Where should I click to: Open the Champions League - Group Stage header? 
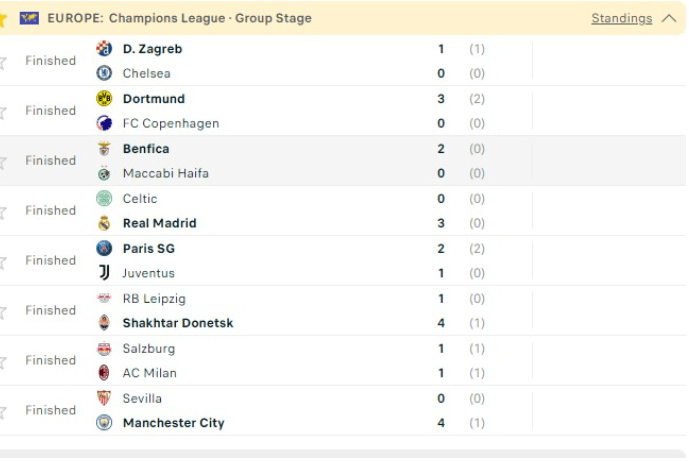[179, 18]
